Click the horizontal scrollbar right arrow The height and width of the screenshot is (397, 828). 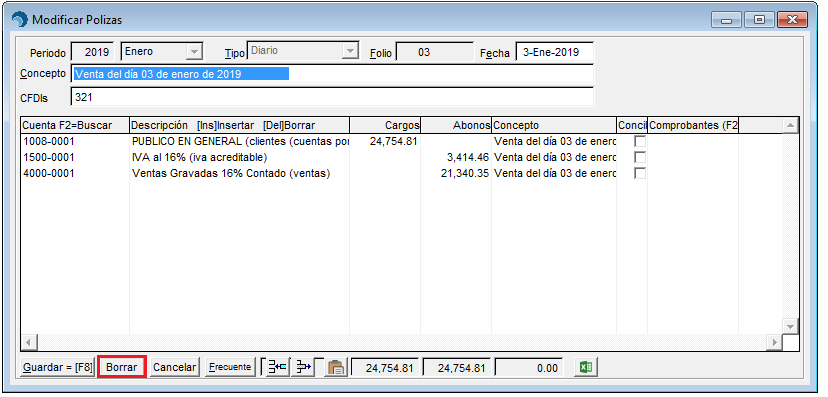[x=775, y=342]
